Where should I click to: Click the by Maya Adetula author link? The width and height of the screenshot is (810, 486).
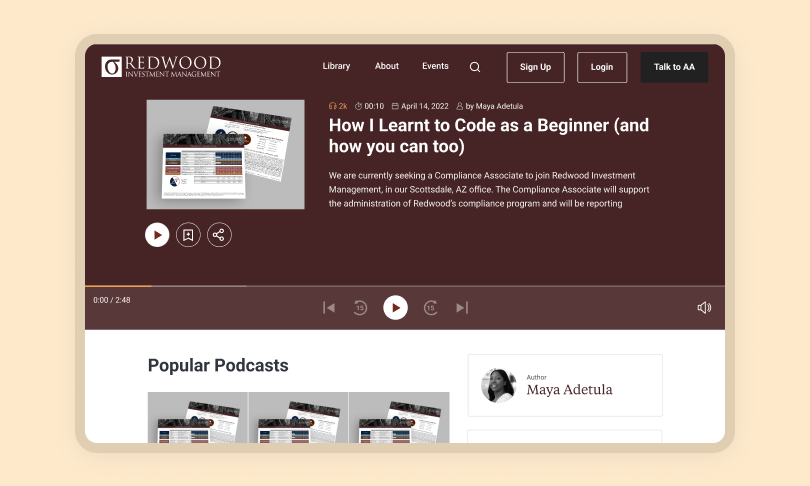click(490, 106)
